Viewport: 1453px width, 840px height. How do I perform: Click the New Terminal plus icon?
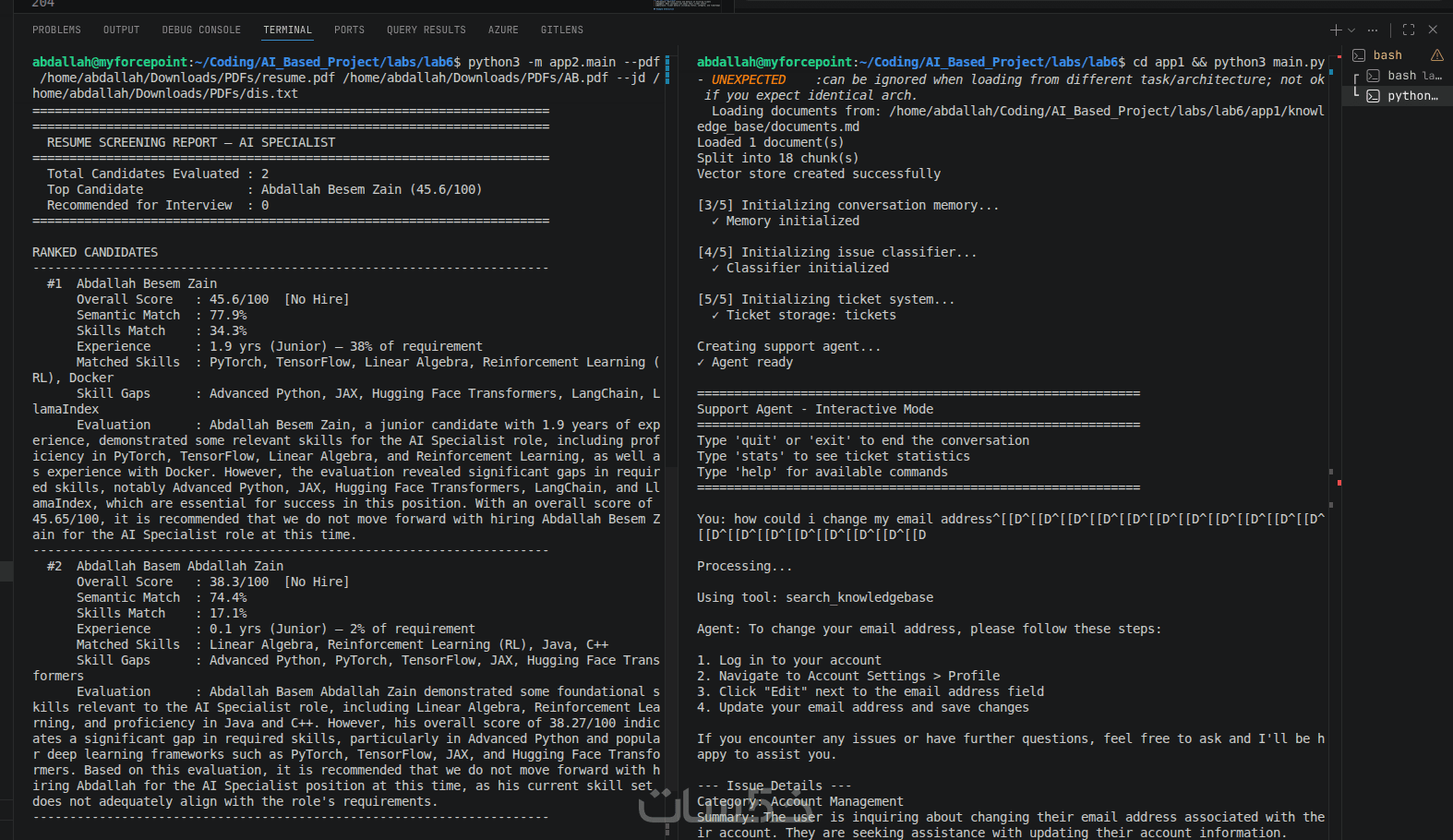coord(1335,30)
